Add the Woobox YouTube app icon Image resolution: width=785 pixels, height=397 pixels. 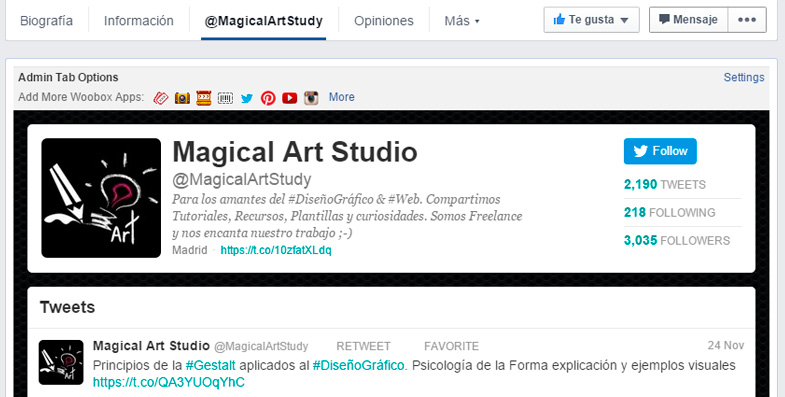[289, 98]
